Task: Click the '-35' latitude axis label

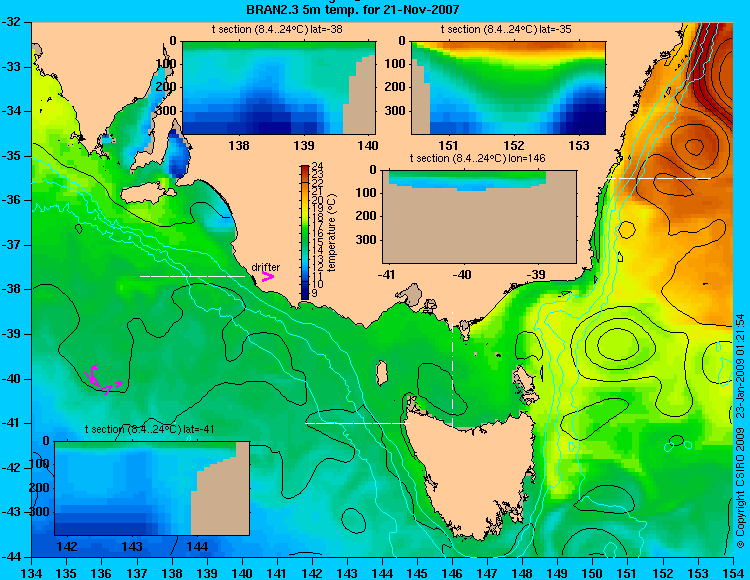Action: pos(11,156)
